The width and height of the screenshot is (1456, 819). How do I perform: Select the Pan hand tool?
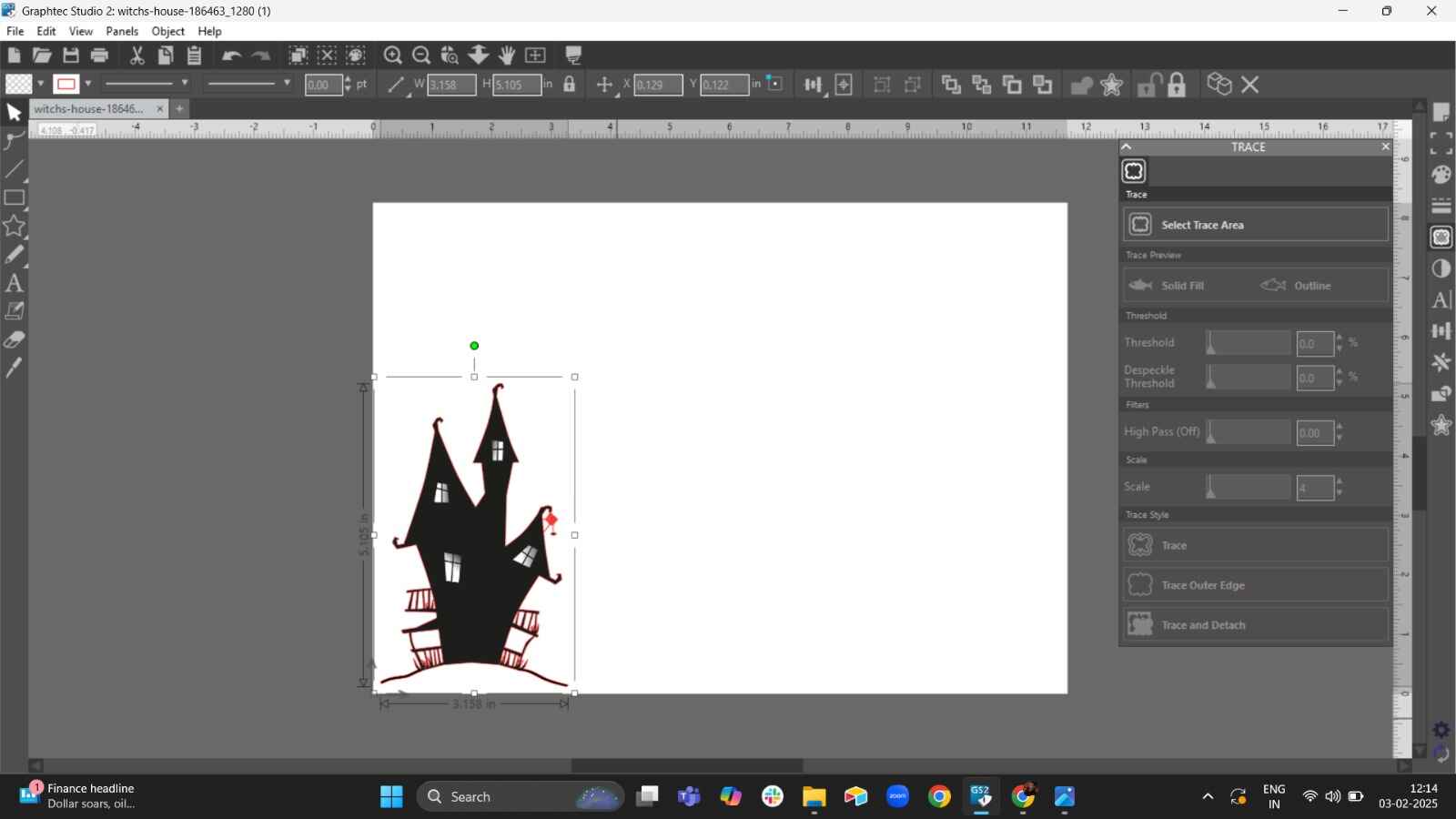click(x=507, y=56)
